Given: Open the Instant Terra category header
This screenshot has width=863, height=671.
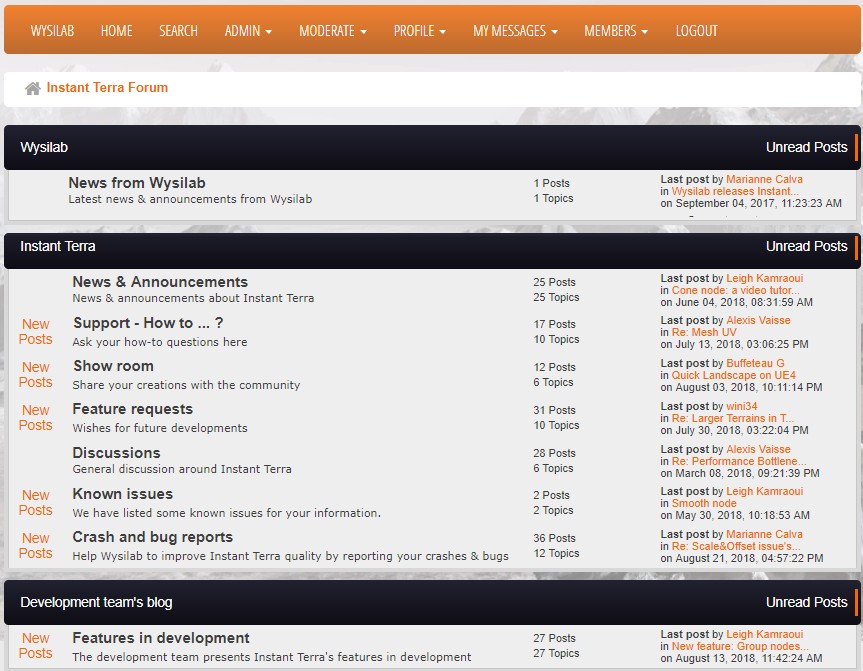Looking at the screenshot, I should 58,247.
